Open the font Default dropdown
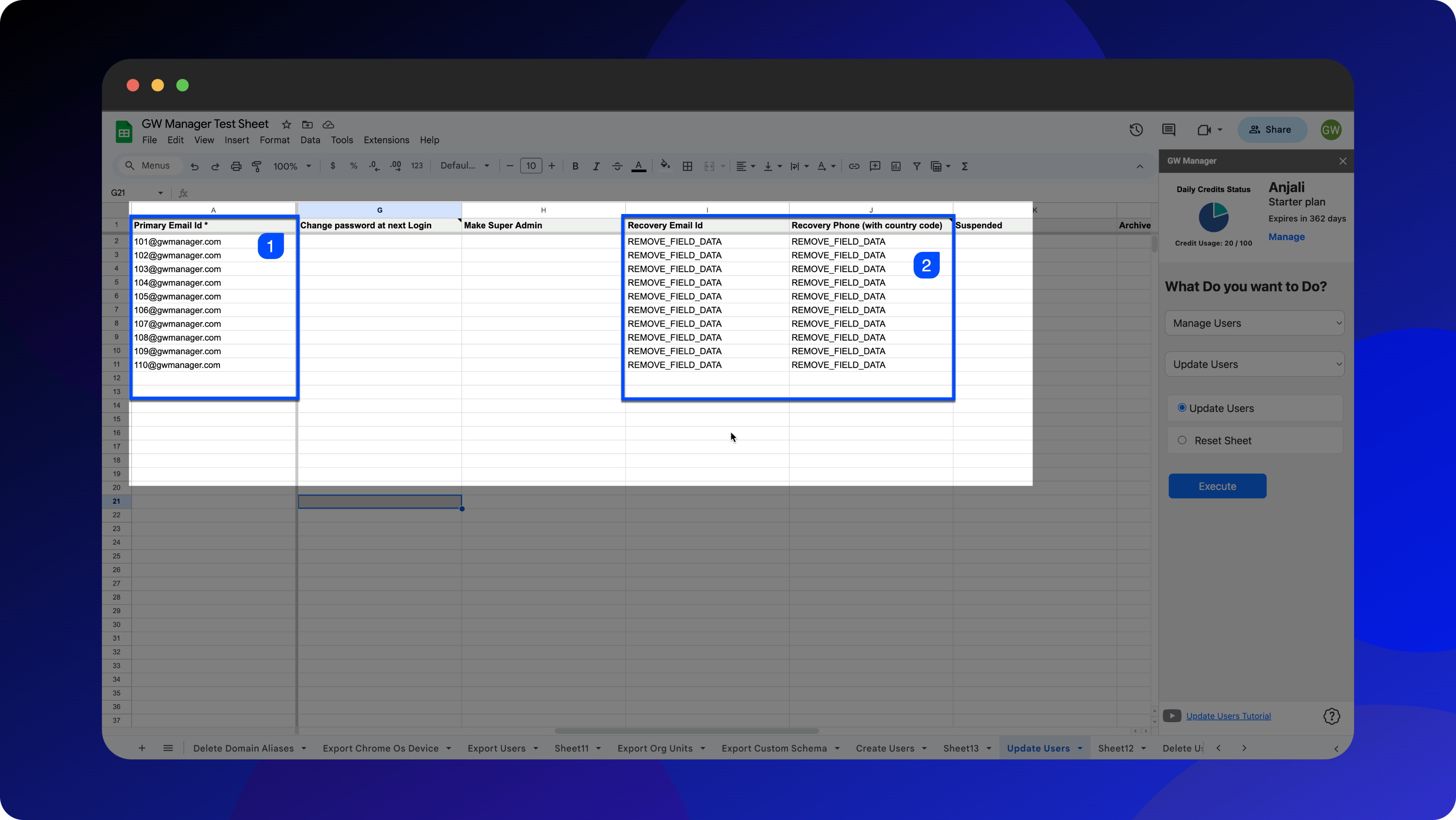The width and height of the screenshot is (1456, 820). (464, 166)
